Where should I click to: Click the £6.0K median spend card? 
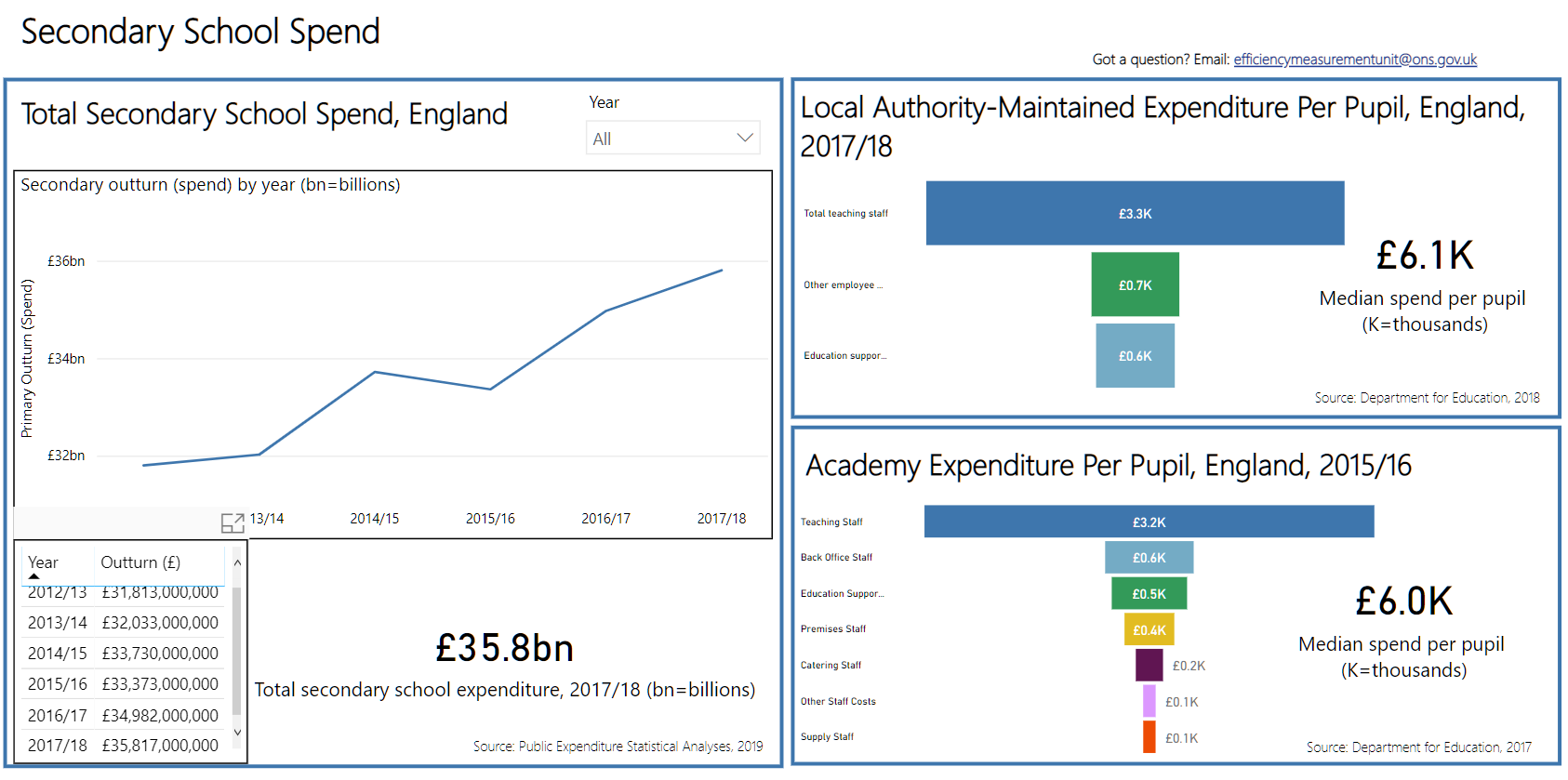[1402, 631]
